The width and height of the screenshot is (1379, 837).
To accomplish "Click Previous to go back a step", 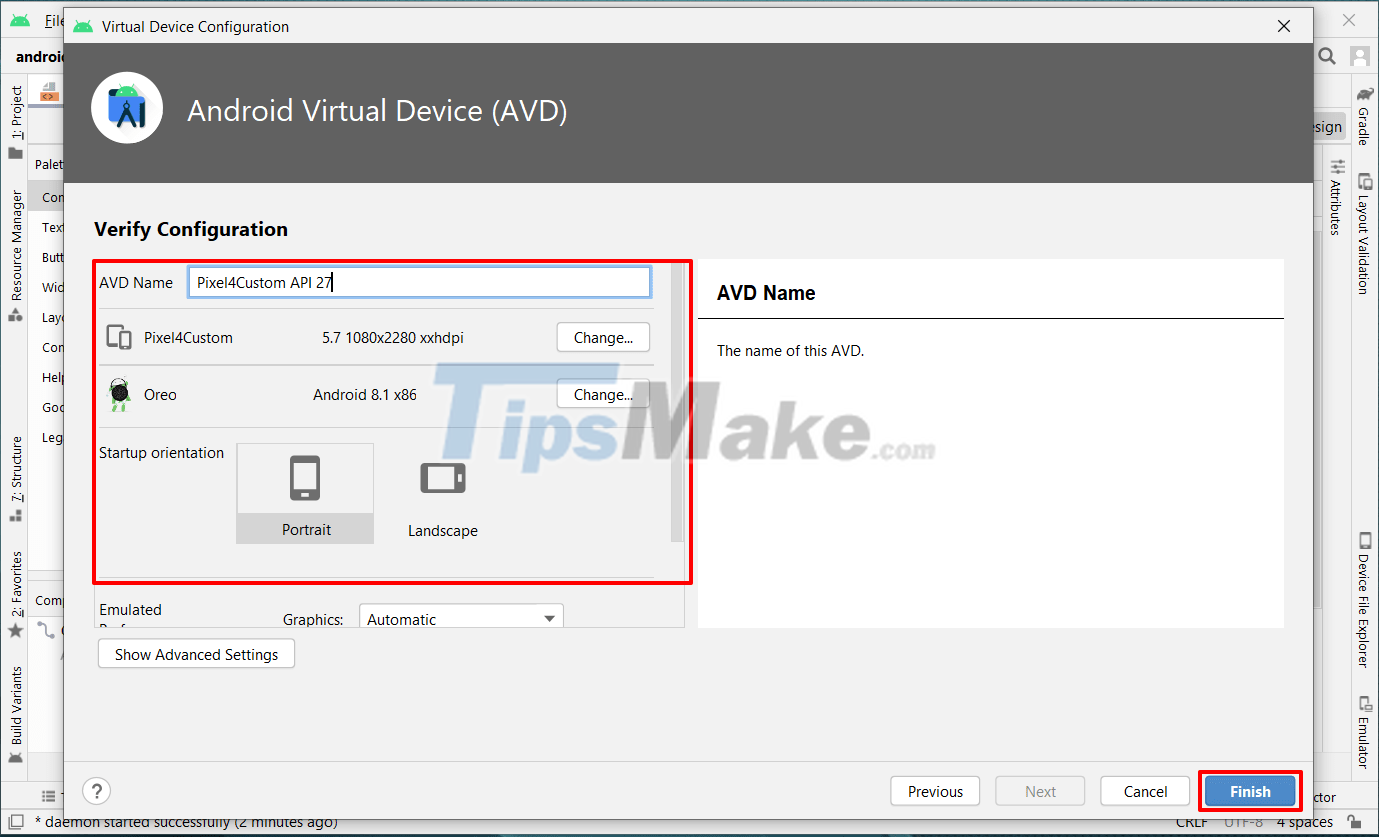I will coord(934,790).
